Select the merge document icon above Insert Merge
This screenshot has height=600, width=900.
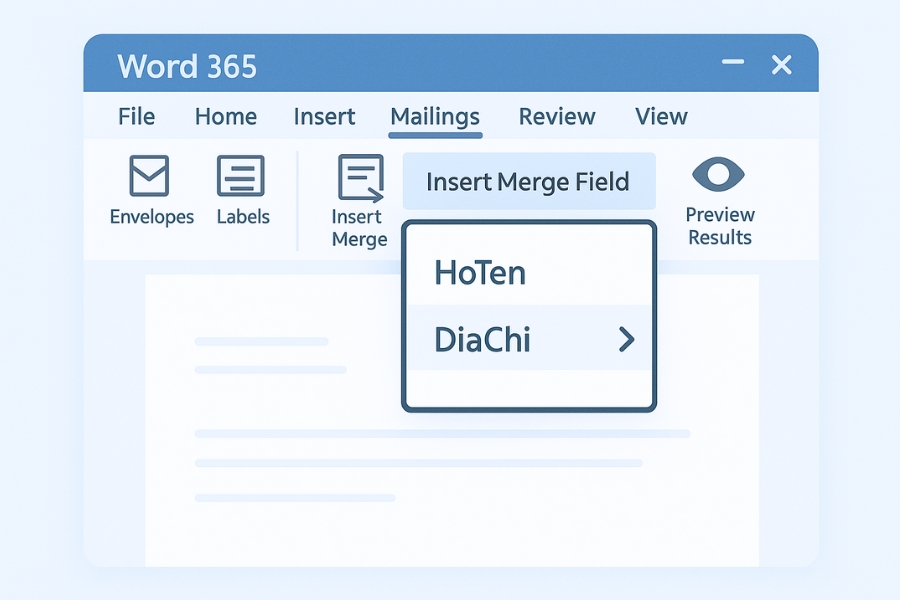coord(360,177)
